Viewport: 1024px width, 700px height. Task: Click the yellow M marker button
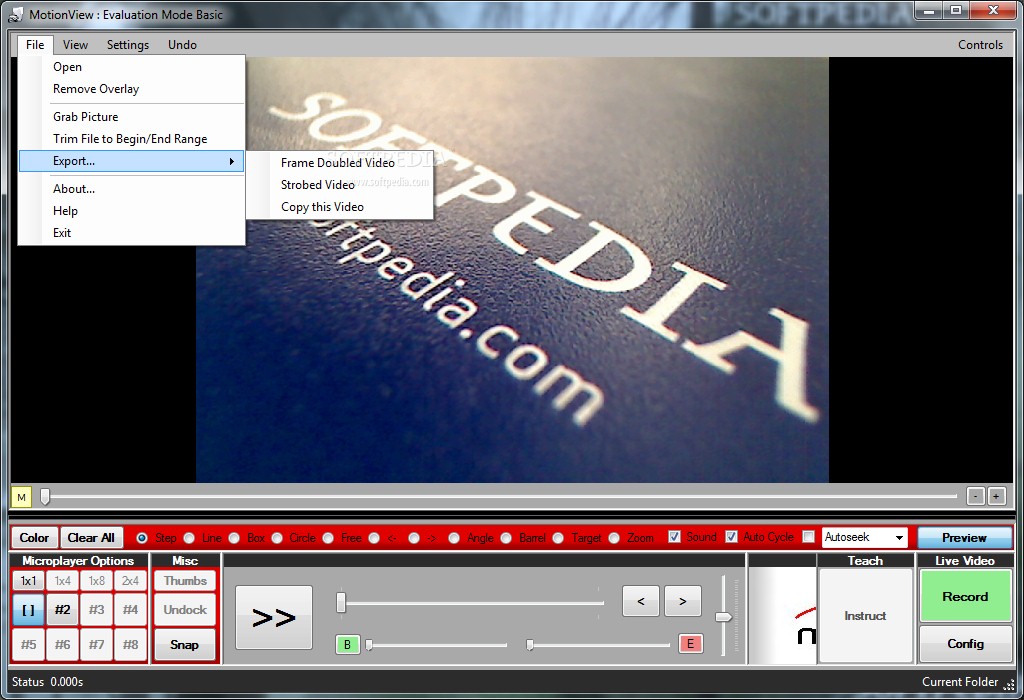click(x=22, y=498)
